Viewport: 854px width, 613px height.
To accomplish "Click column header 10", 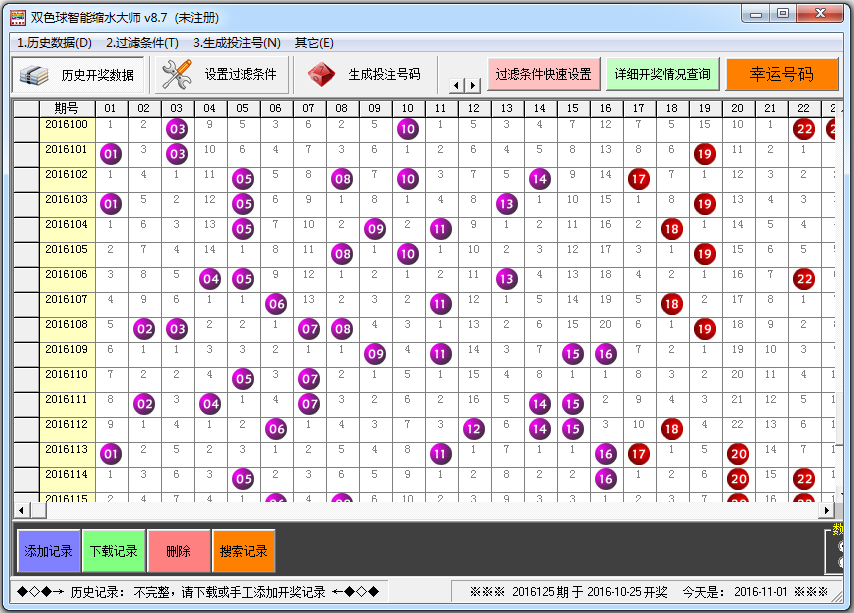I will pos(408,108).
